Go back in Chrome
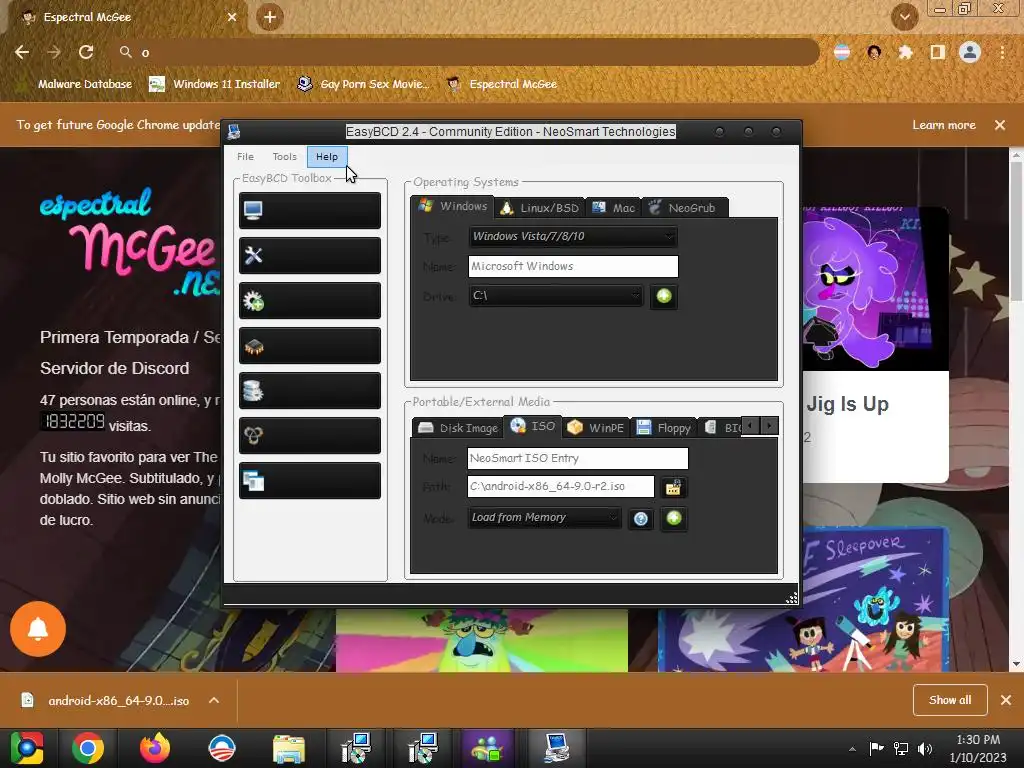Viewport: 1024px width, 768px height. coord(22,52)
